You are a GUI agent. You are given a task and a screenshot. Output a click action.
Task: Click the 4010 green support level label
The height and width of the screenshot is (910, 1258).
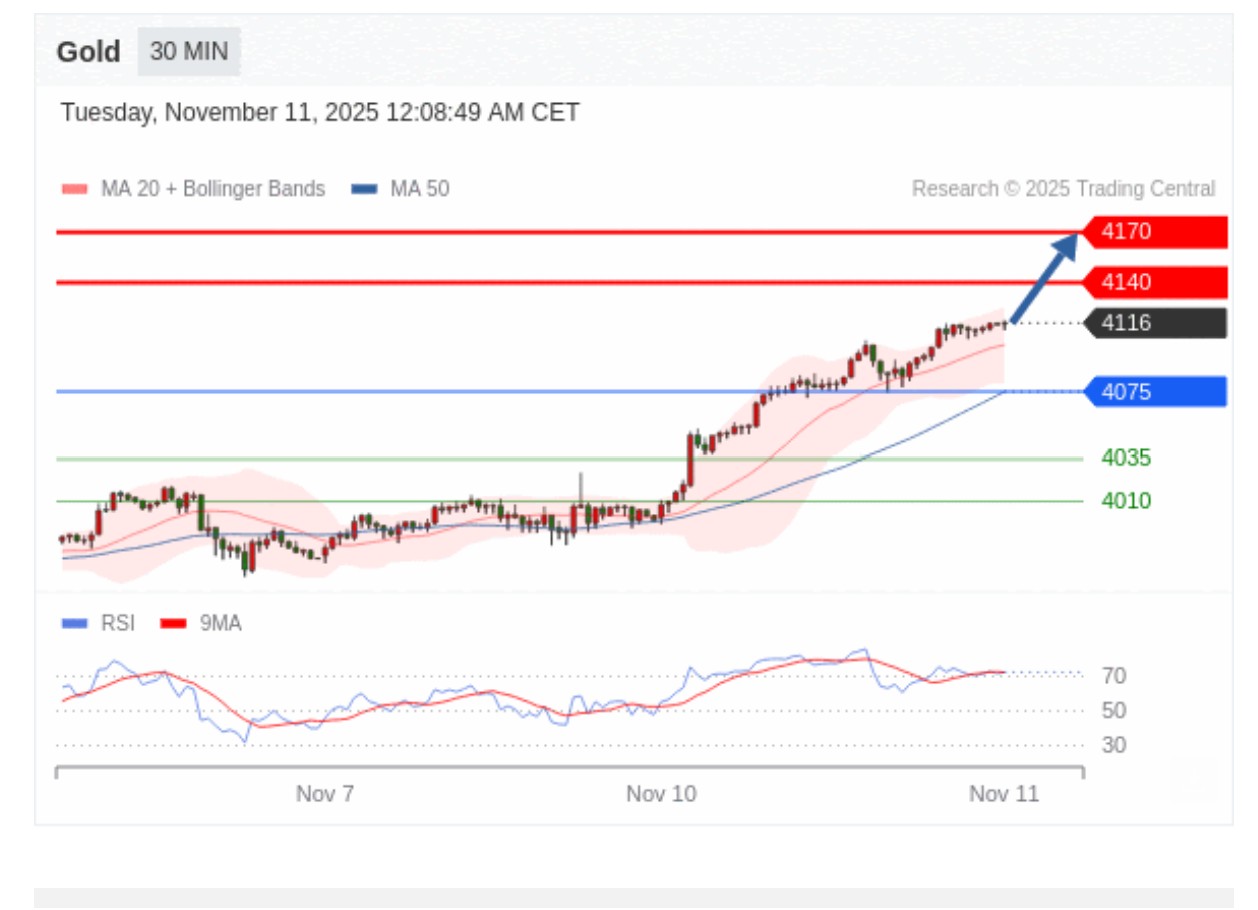pyautogui.click(x=1126, y=501)
